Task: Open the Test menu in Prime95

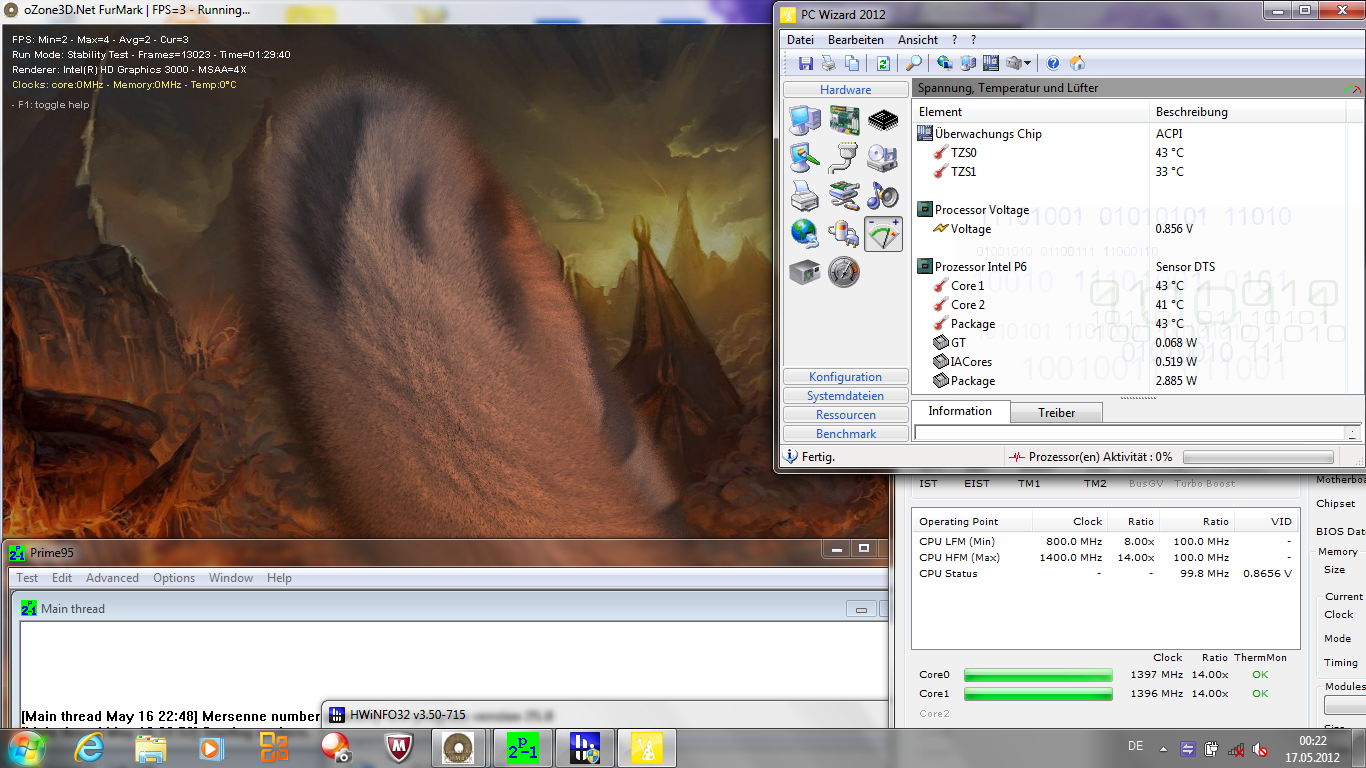Action: [x=27, y=578]
